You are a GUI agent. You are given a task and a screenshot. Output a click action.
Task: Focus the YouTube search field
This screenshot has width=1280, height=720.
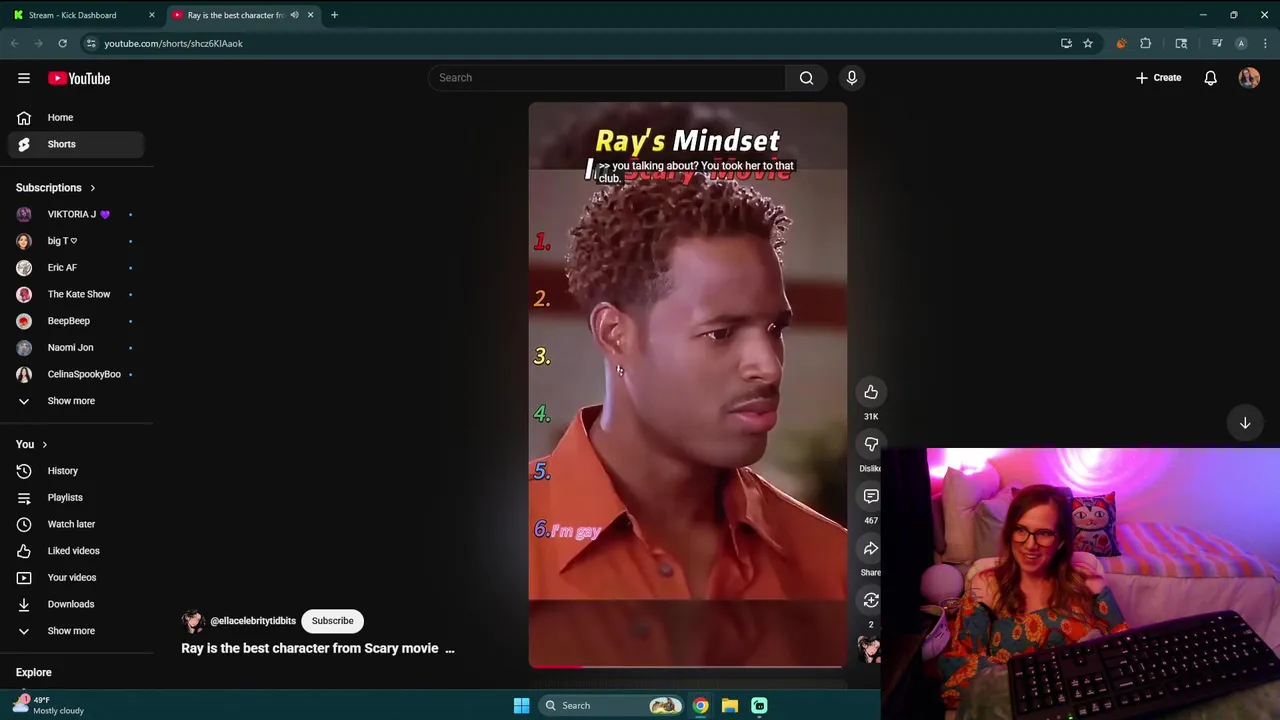[x=608, y=78]
